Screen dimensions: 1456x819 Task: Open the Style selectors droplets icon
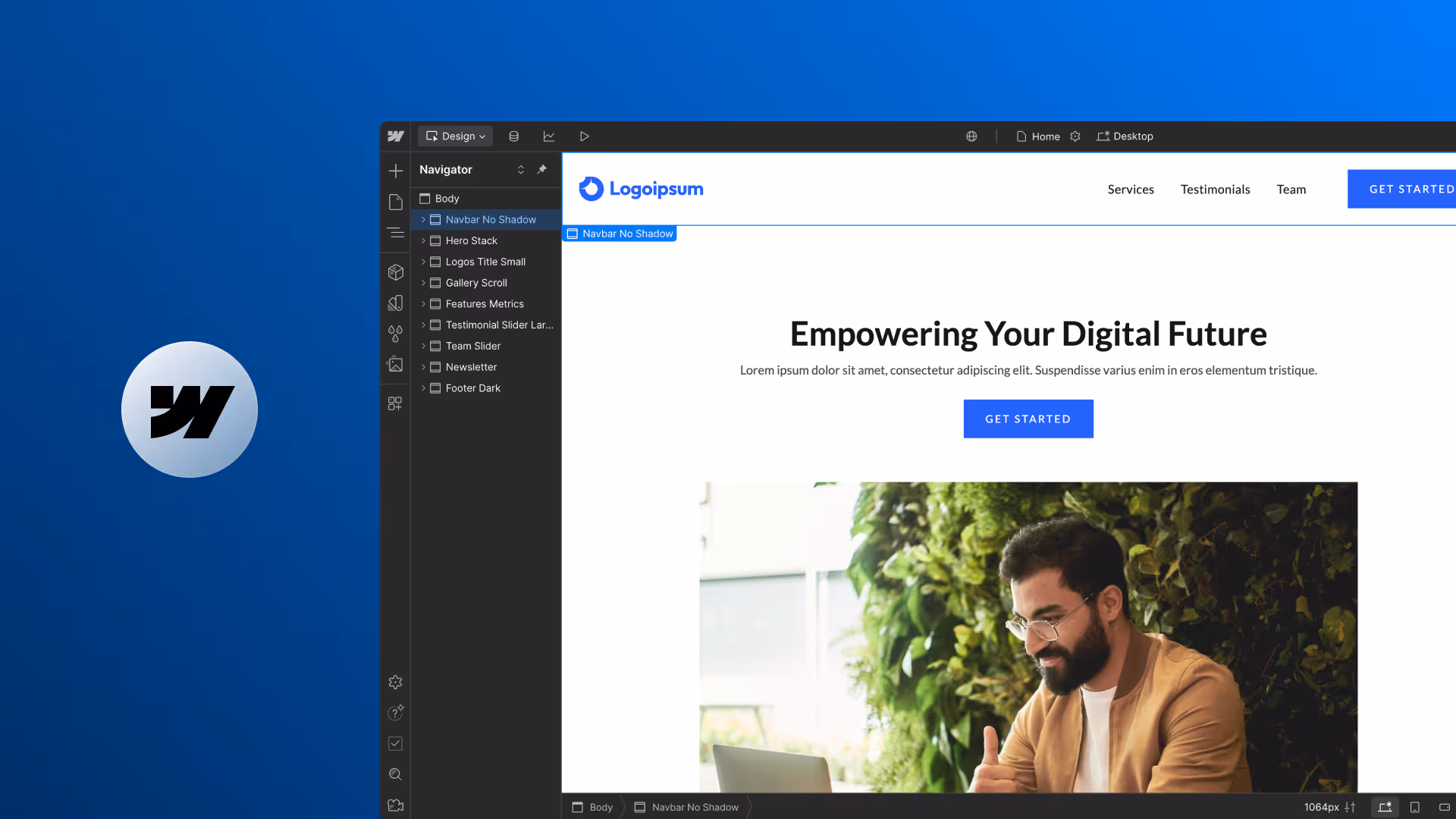point(395,334)
